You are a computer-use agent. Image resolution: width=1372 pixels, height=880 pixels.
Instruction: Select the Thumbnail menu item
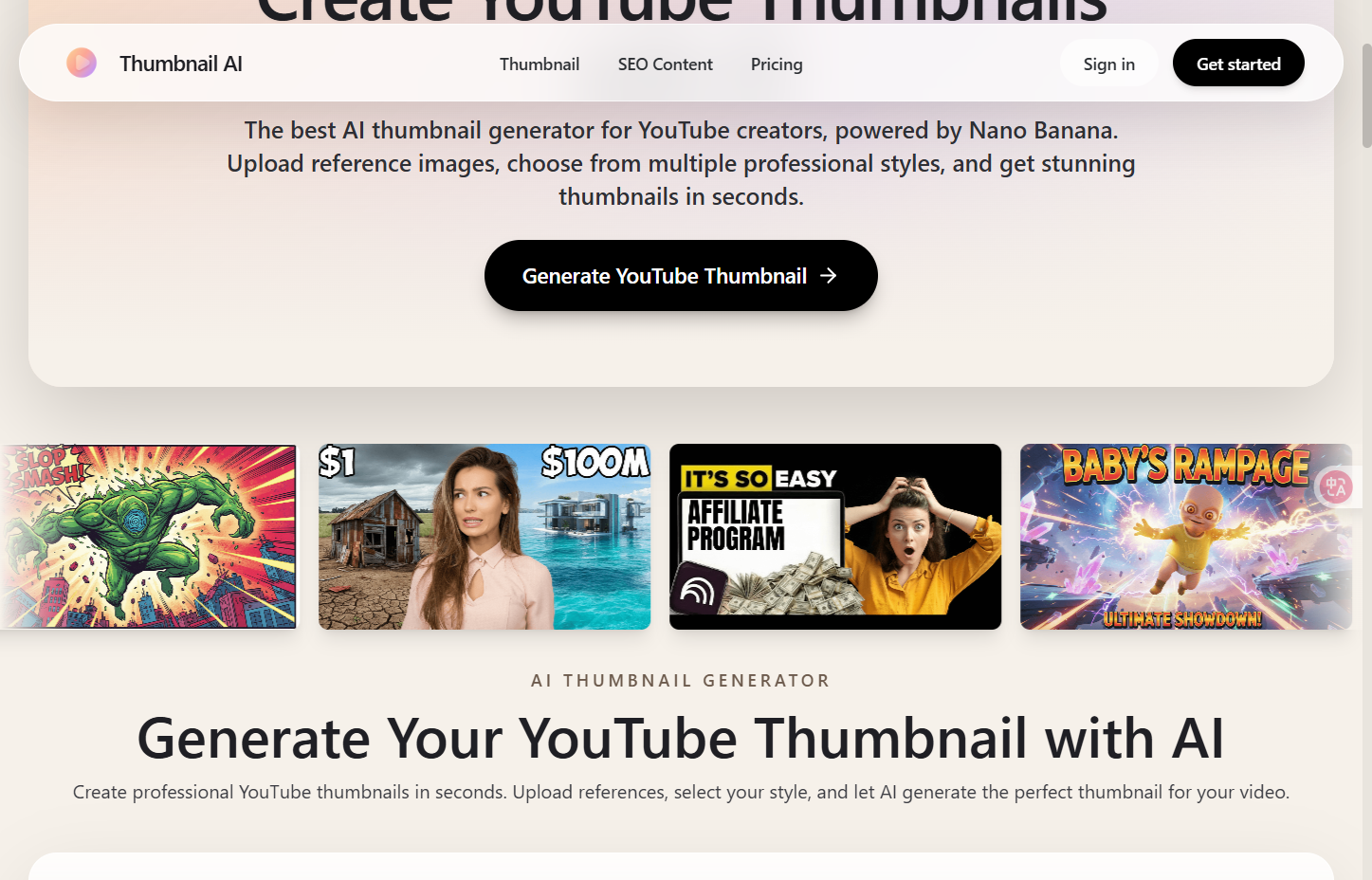[539, 64]
